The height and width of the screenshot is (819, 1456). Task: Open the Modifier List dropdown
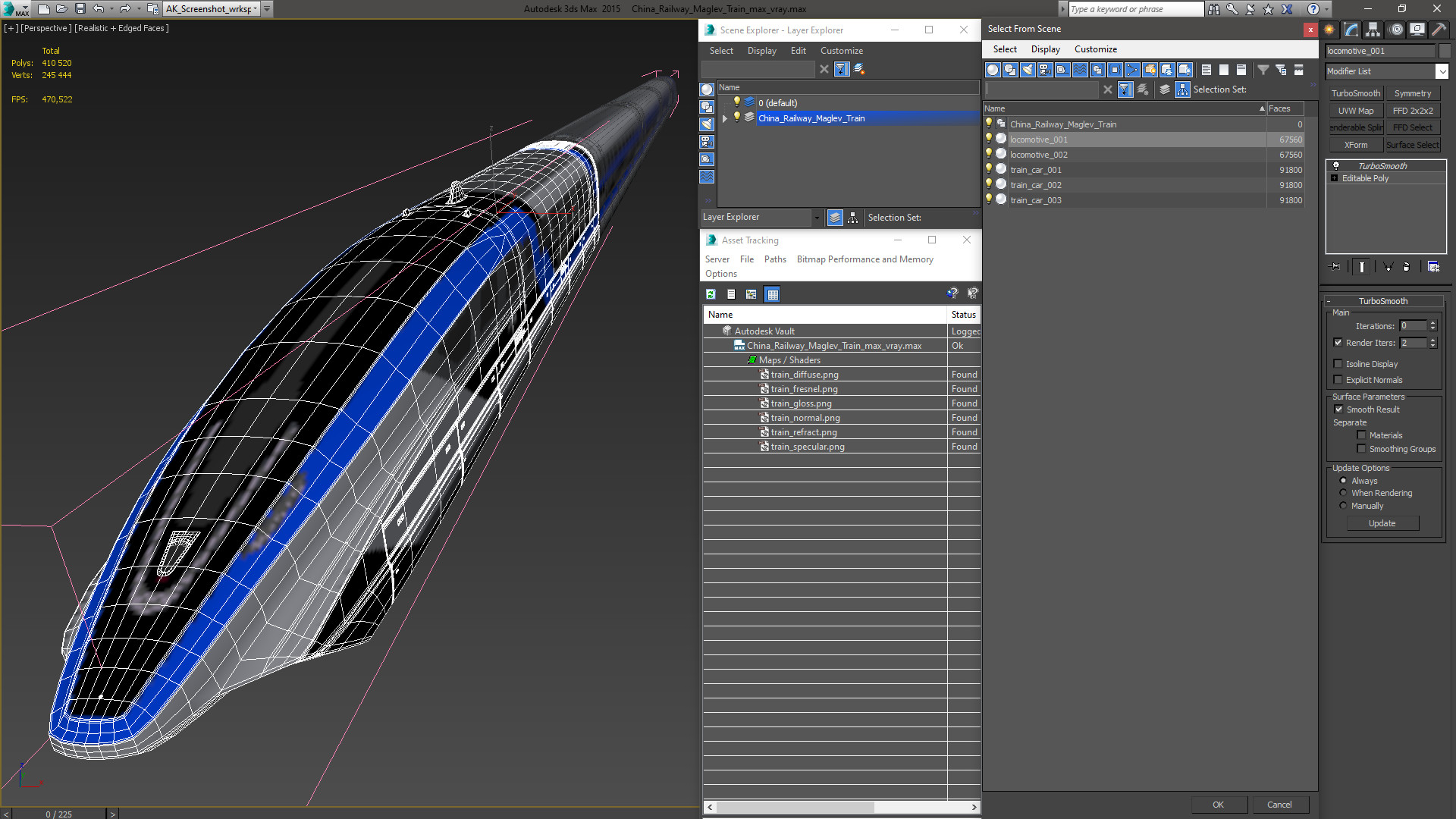1442,71
